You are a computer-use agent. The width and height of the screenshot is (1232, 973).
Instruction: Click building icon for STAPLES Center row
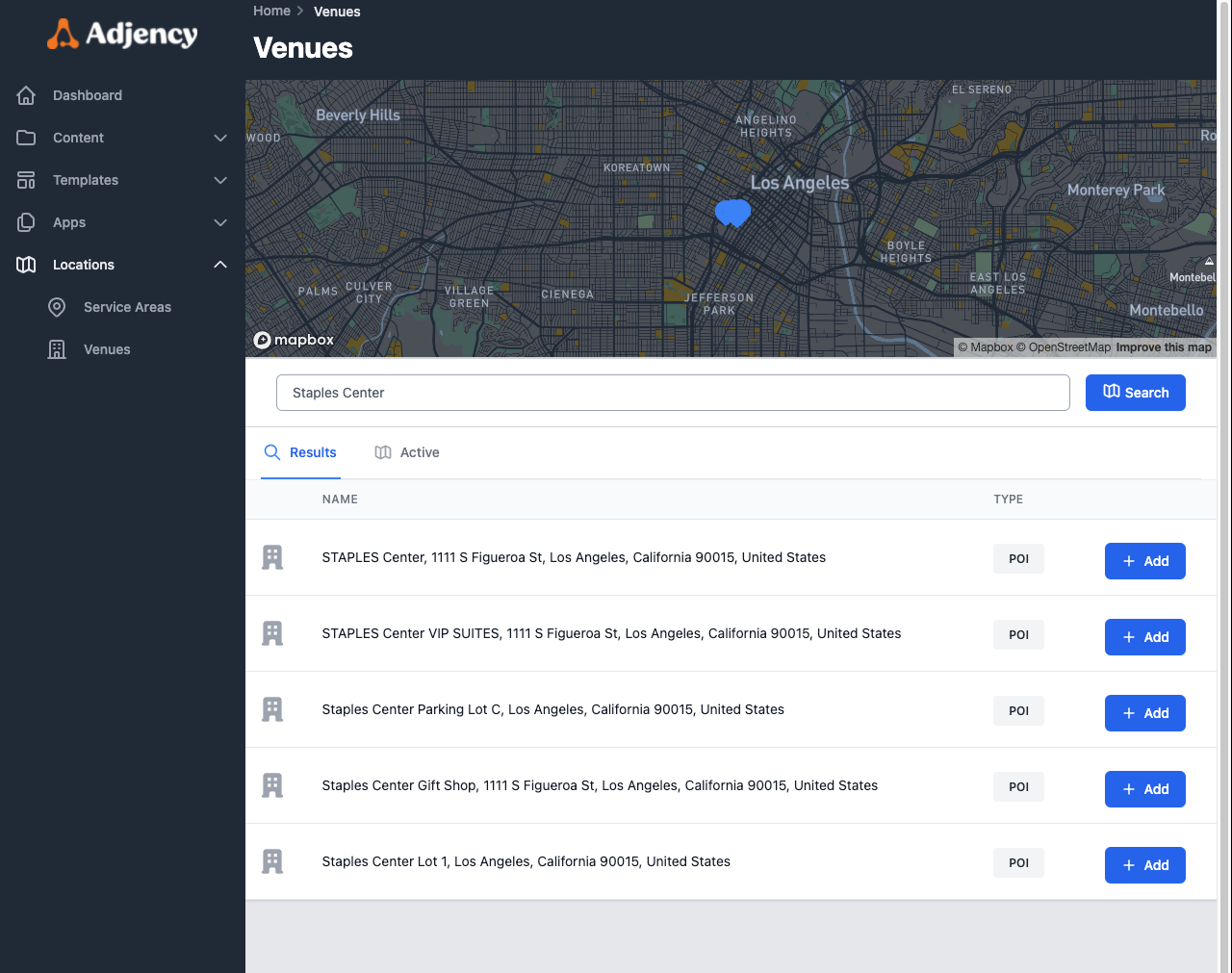pyautogui.click(x=272, y=557)
